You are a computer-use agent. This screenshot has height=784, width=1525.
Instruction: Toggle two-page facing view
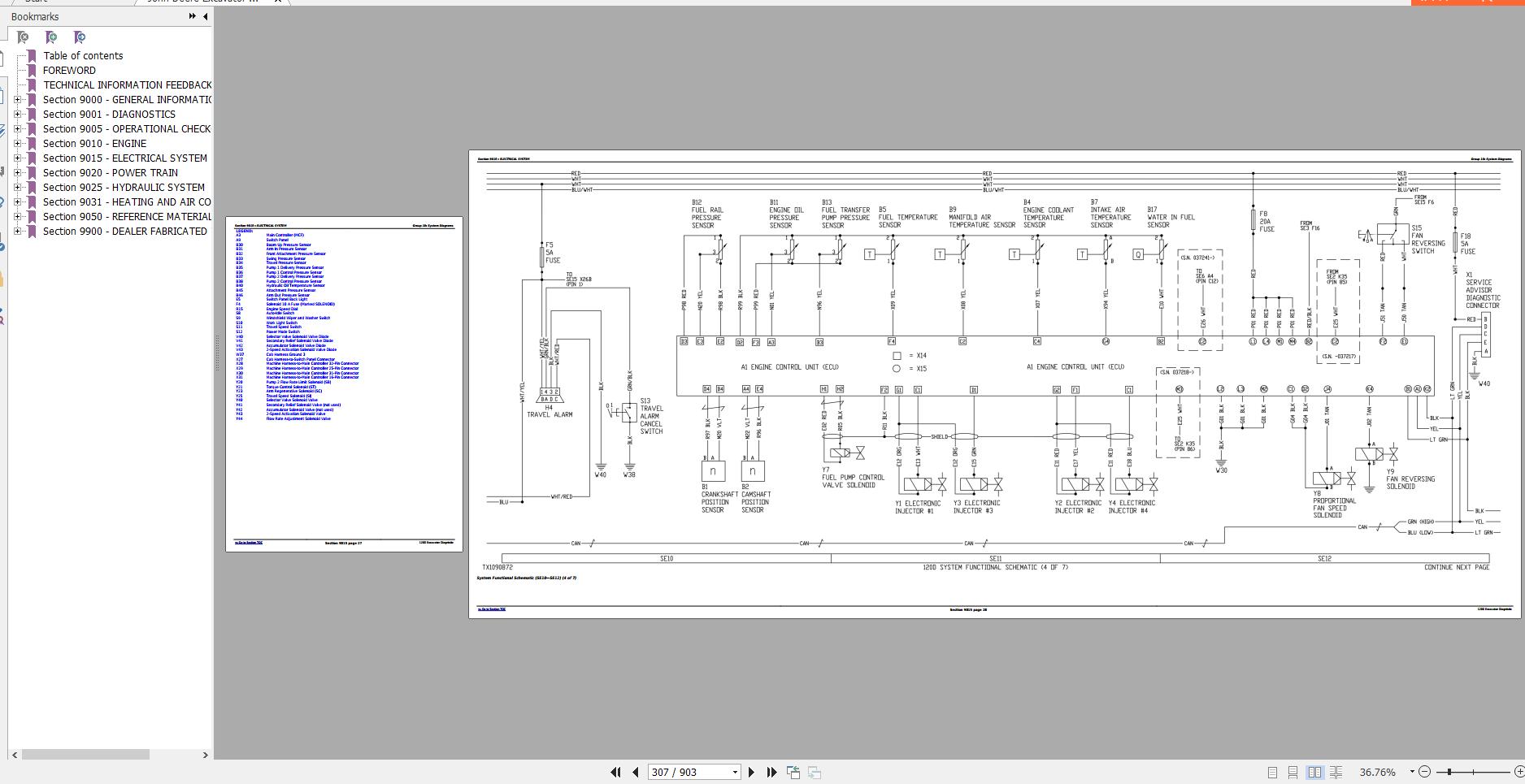click(1314, 772)
